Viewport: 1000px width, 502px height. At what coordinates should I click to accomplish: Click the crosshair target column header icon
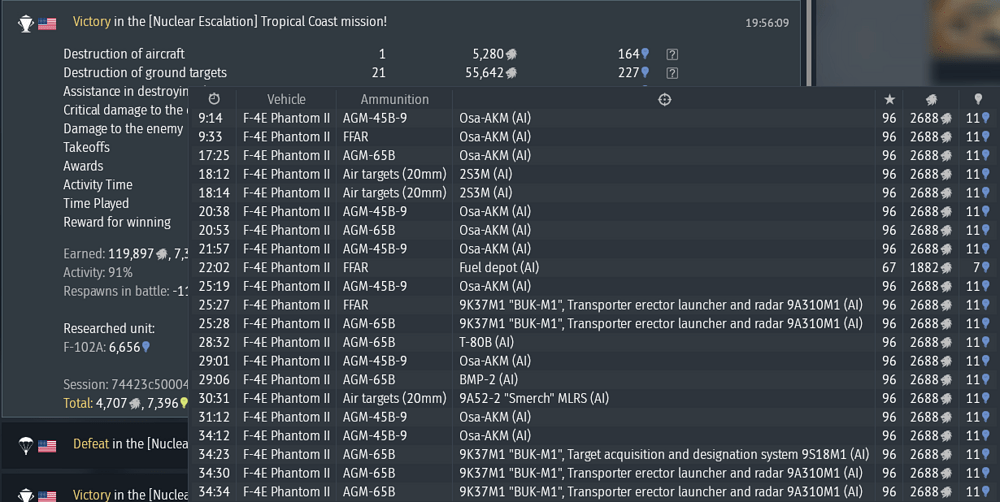pos(664,99)
